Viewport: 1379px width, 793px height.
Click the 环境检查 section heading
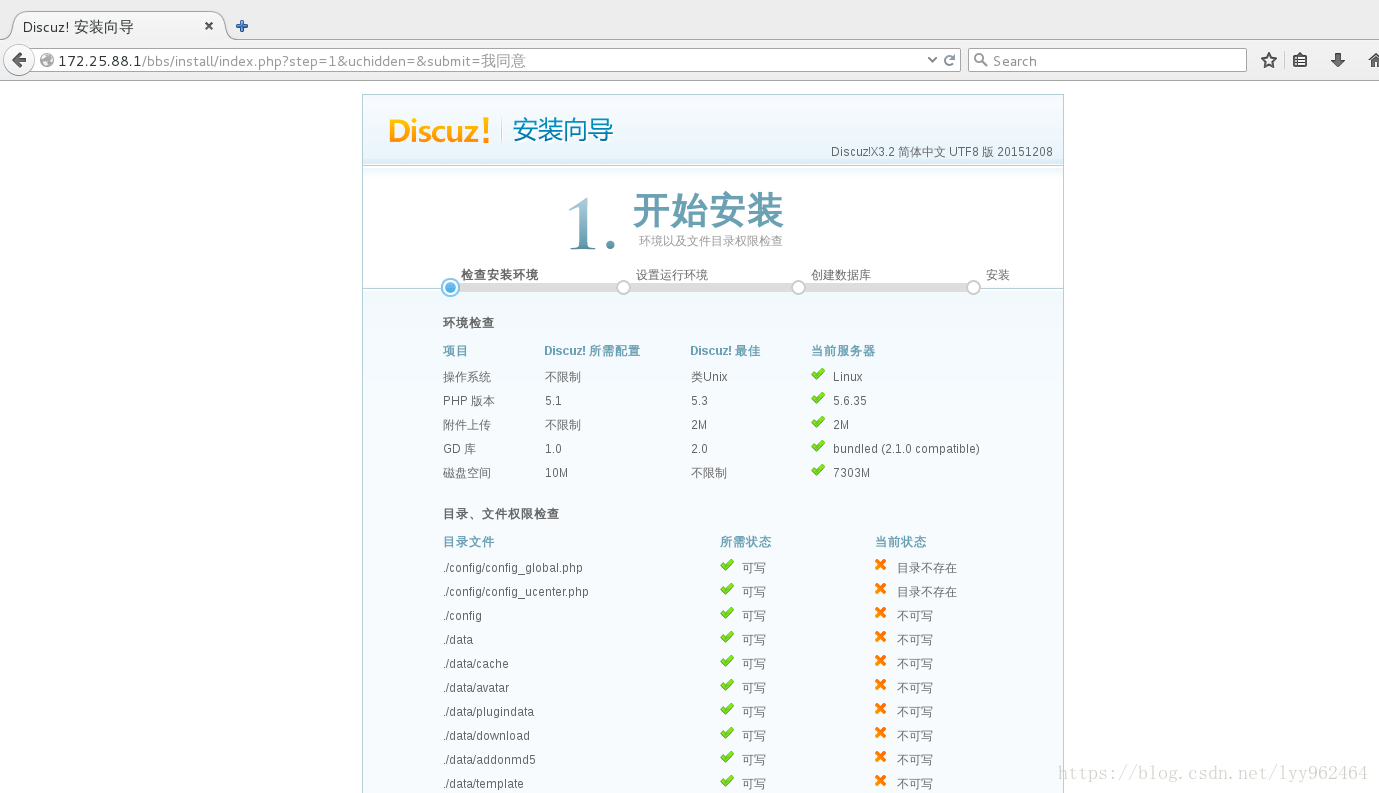pyautogui.click(x=468, y=323)
